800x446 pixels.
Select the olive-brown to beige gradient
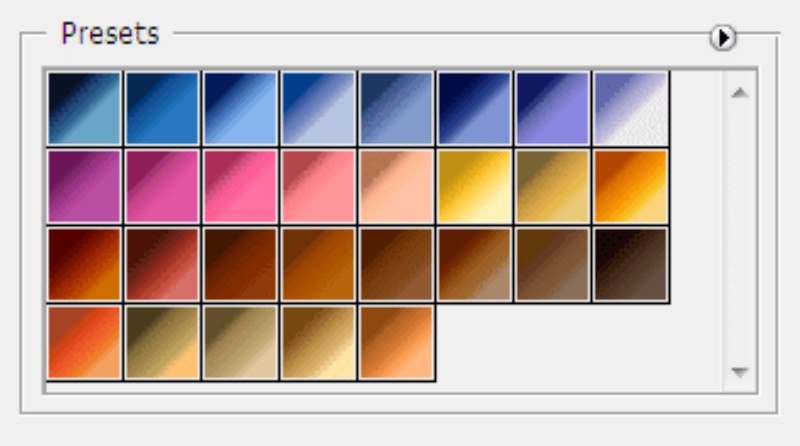[240, 342]
